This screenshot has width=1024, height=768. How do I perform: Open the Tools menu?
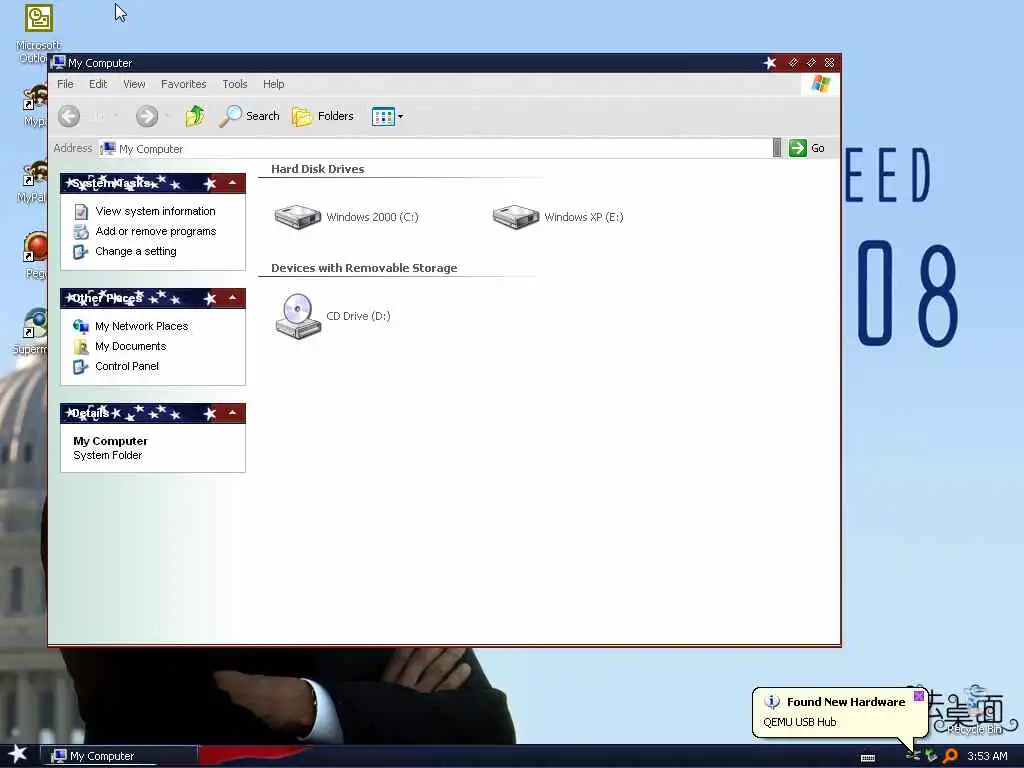234,84
